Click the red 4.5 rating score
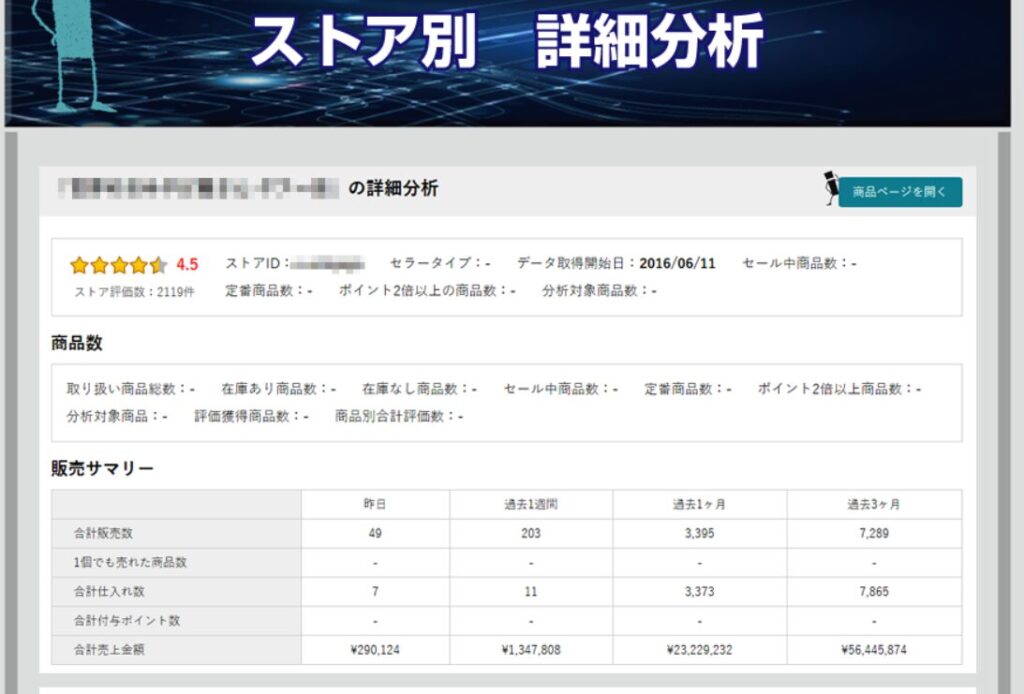The width and height of the screenshot is (1024, 694). [x=187, y=265]
